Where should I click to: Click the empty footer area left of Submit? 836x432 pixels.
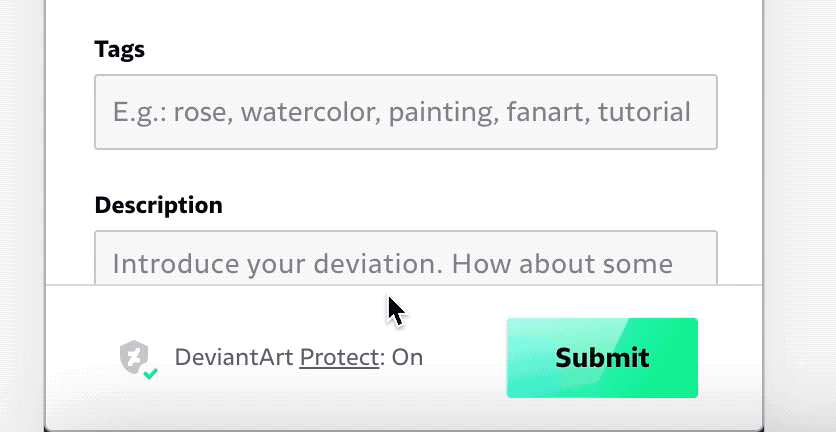coord(464,357)
